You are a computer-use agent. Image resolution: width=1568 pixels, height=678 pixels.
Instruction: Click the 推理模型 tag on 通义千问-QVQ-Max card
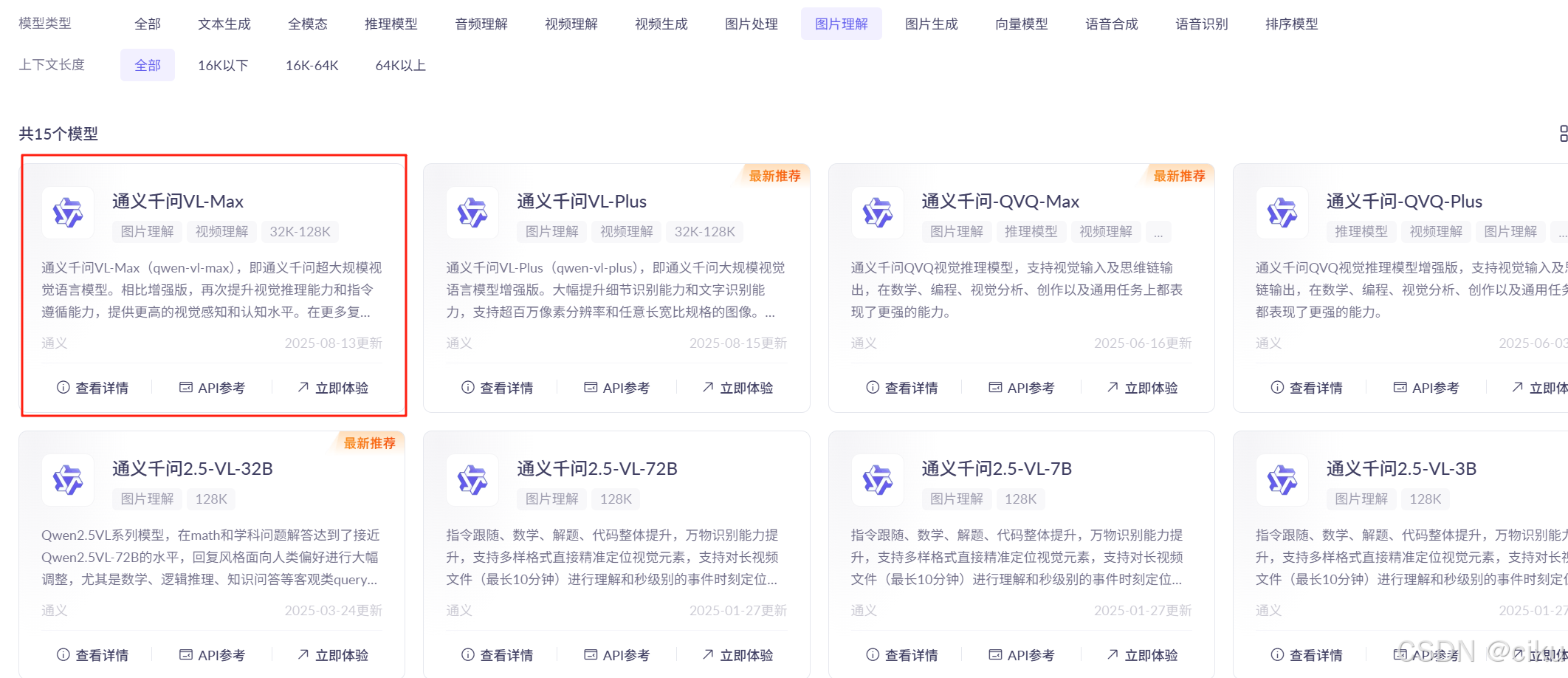[1031, 232]
